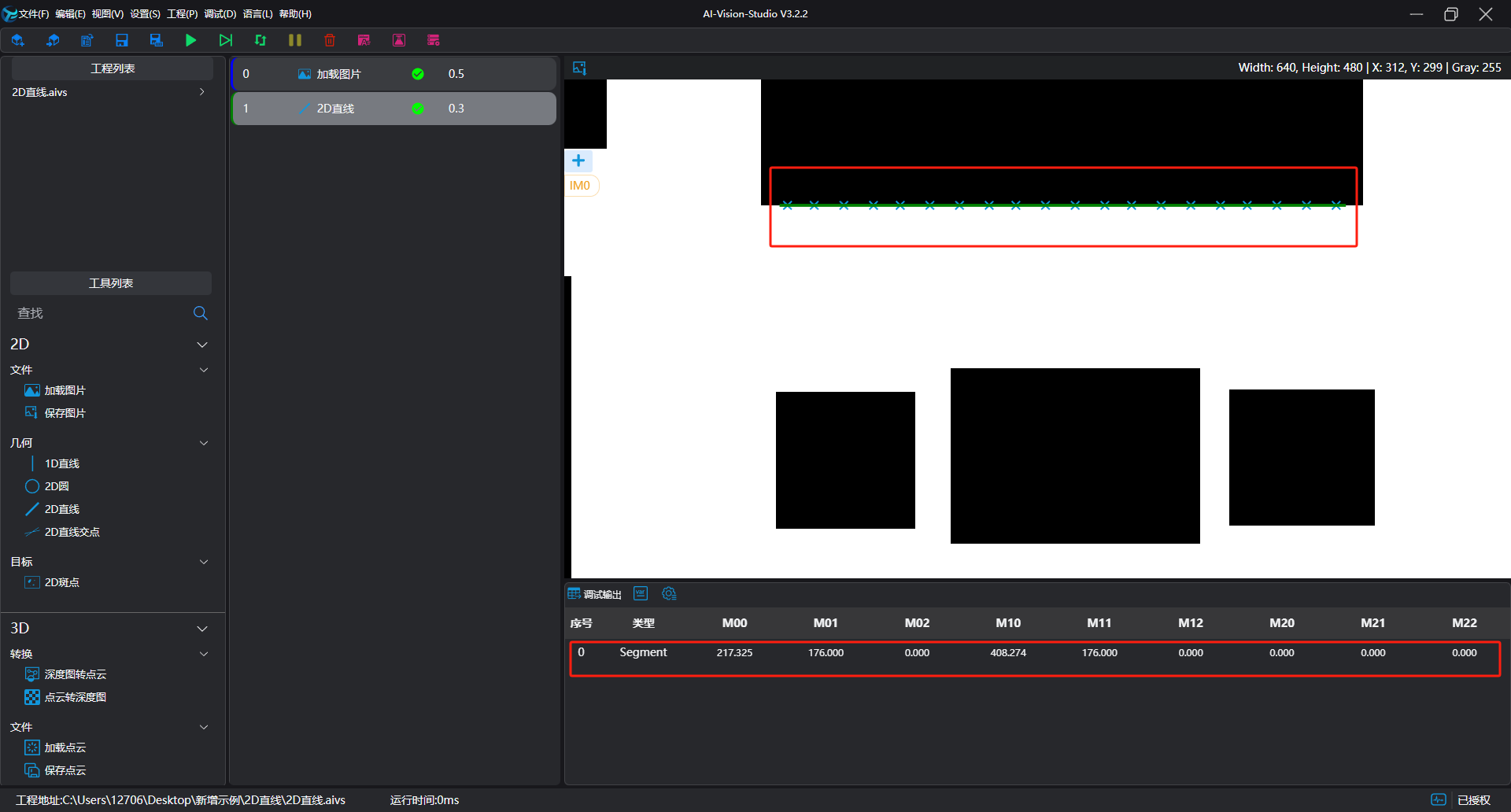Click the 工具列表 panel header
This screenshot has width=1511, height=812.
click(111, 283)
